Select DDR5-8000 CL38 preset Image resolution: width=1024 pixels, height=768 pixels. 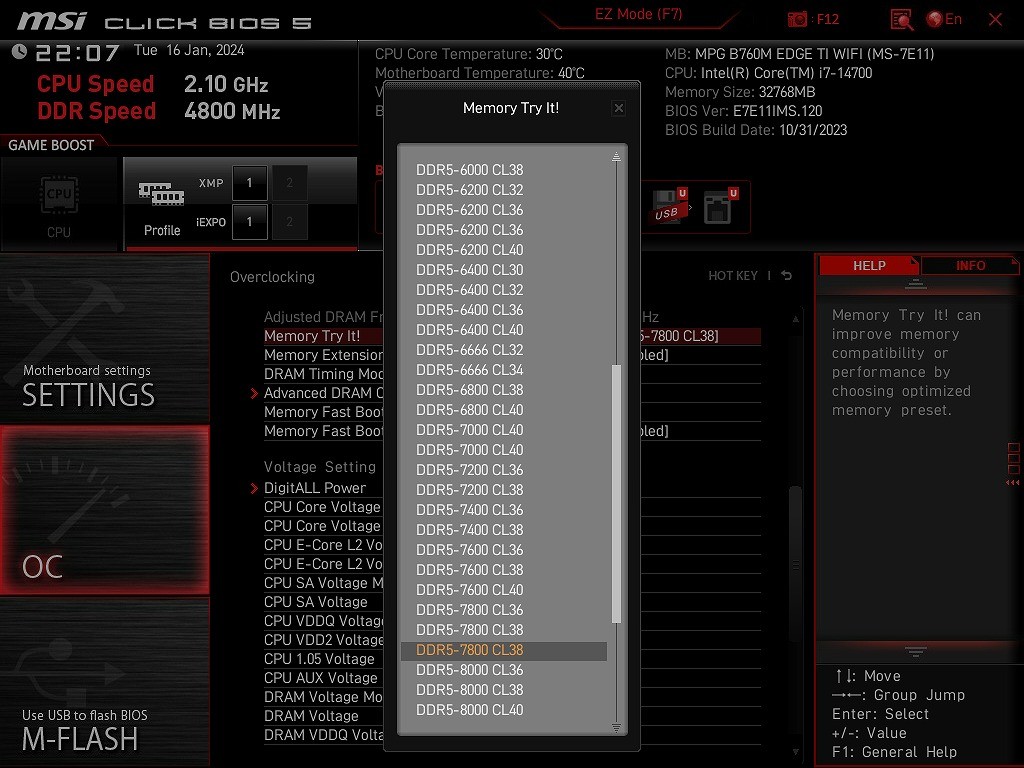pos(470,690)
